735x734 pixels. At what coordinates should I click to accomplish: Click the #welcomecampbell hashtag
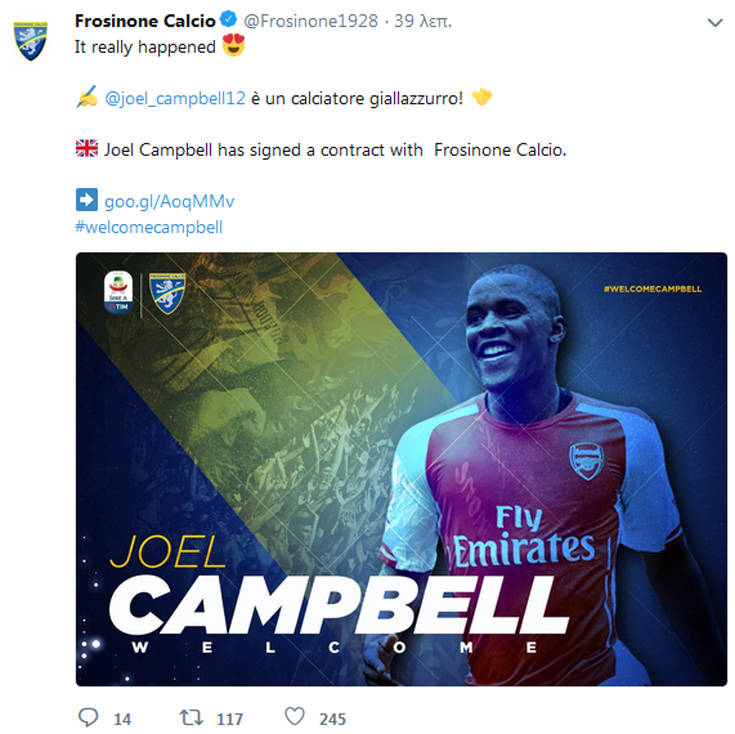click(x=149, y=227)
